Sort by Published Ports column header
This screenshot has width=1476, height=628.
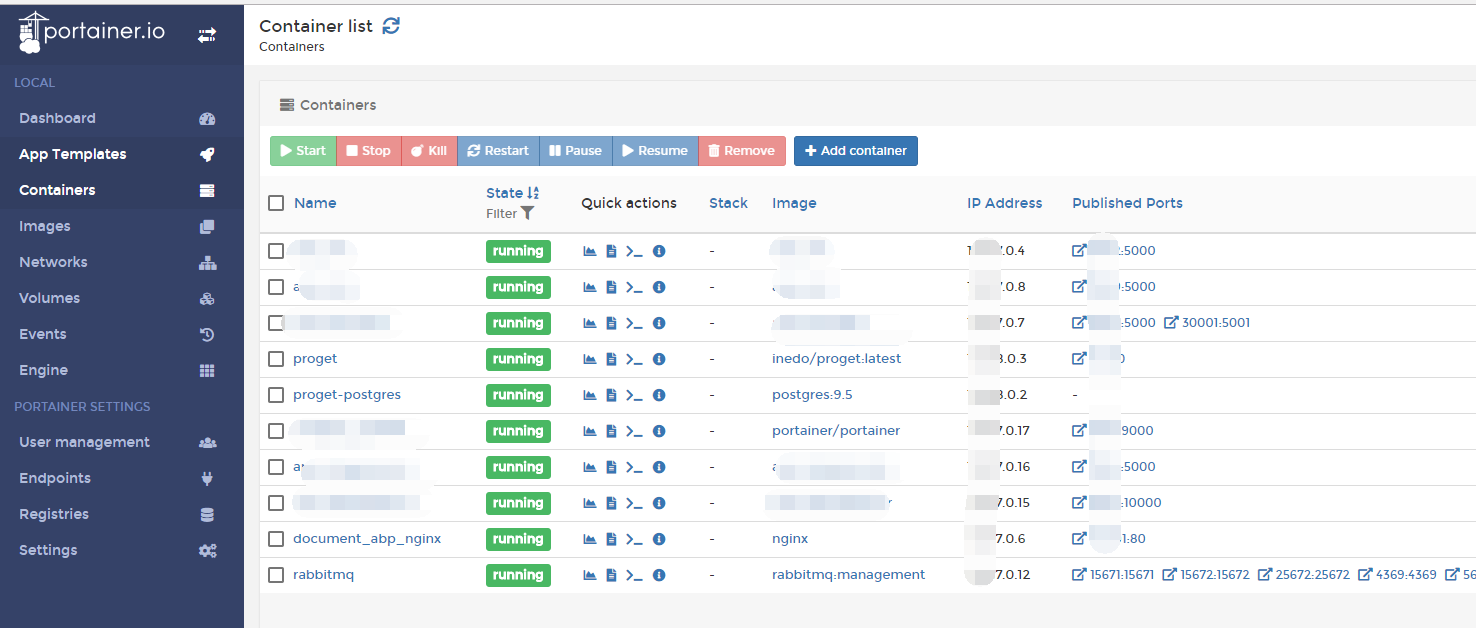click(1127, 203)
